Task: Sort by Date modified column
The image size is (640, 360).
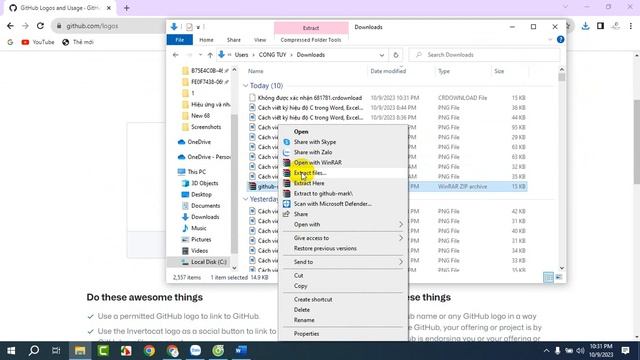Action: pos(388,71)
